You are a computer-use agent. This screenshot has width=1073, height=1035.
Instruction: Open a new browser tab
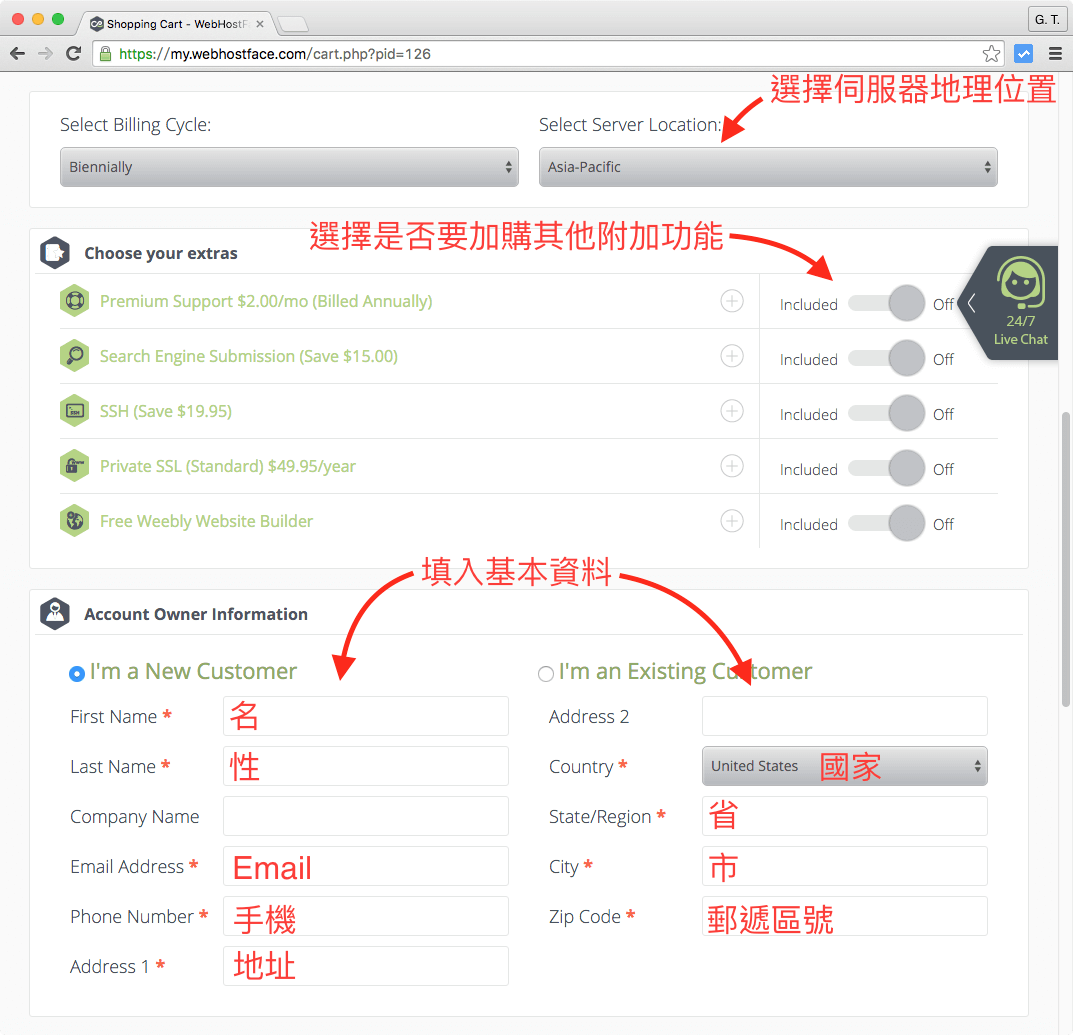[x=293, y=23]
